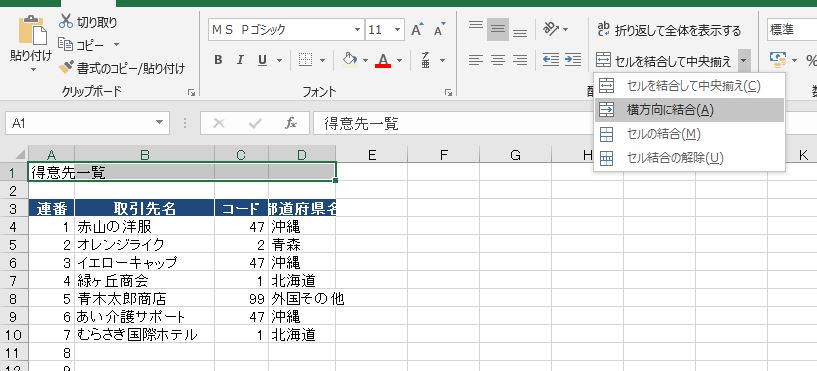This screenshot has height=371, width=817.
Task: Click cell containing 取引先名
Action: pos(145,208)
